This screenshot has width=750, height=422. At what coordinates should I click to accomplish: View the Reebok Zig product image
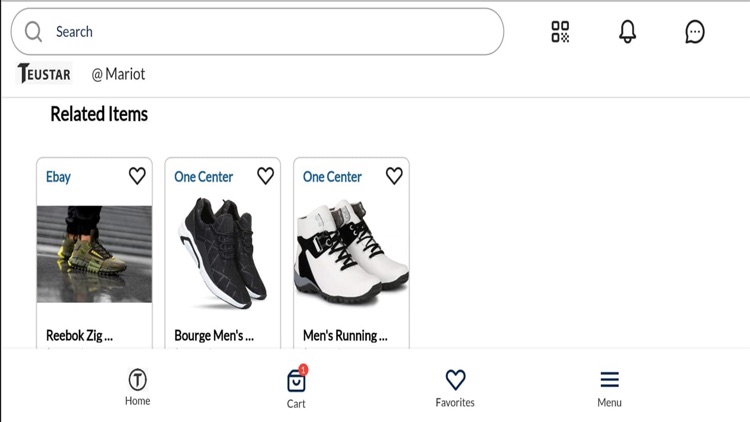(x=94, y=254)
